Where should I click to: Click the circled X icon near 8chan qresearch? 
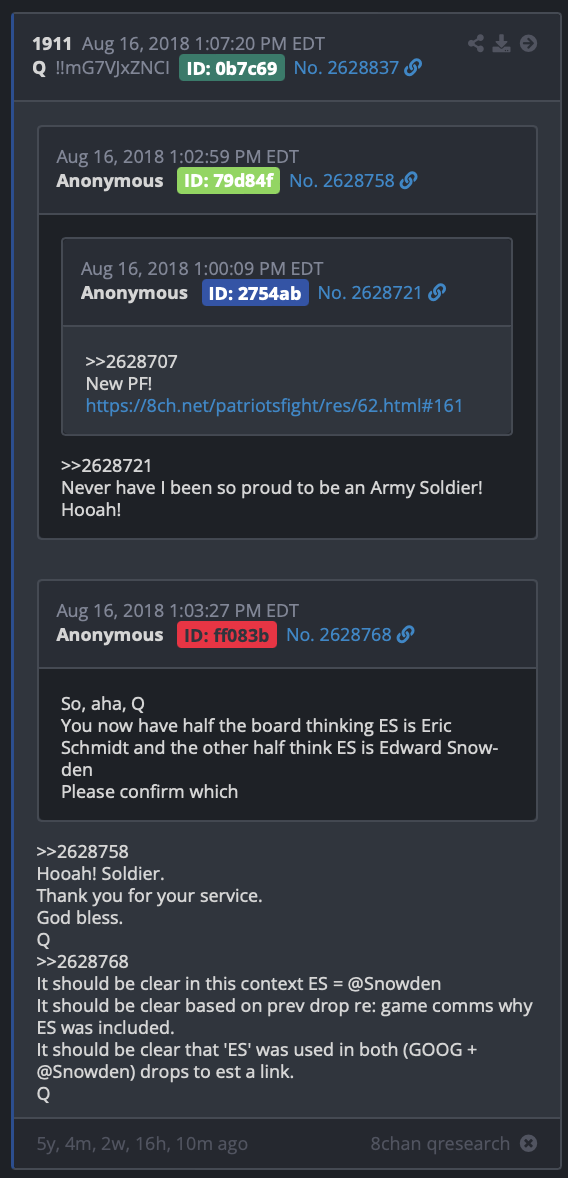(529, 1143)
